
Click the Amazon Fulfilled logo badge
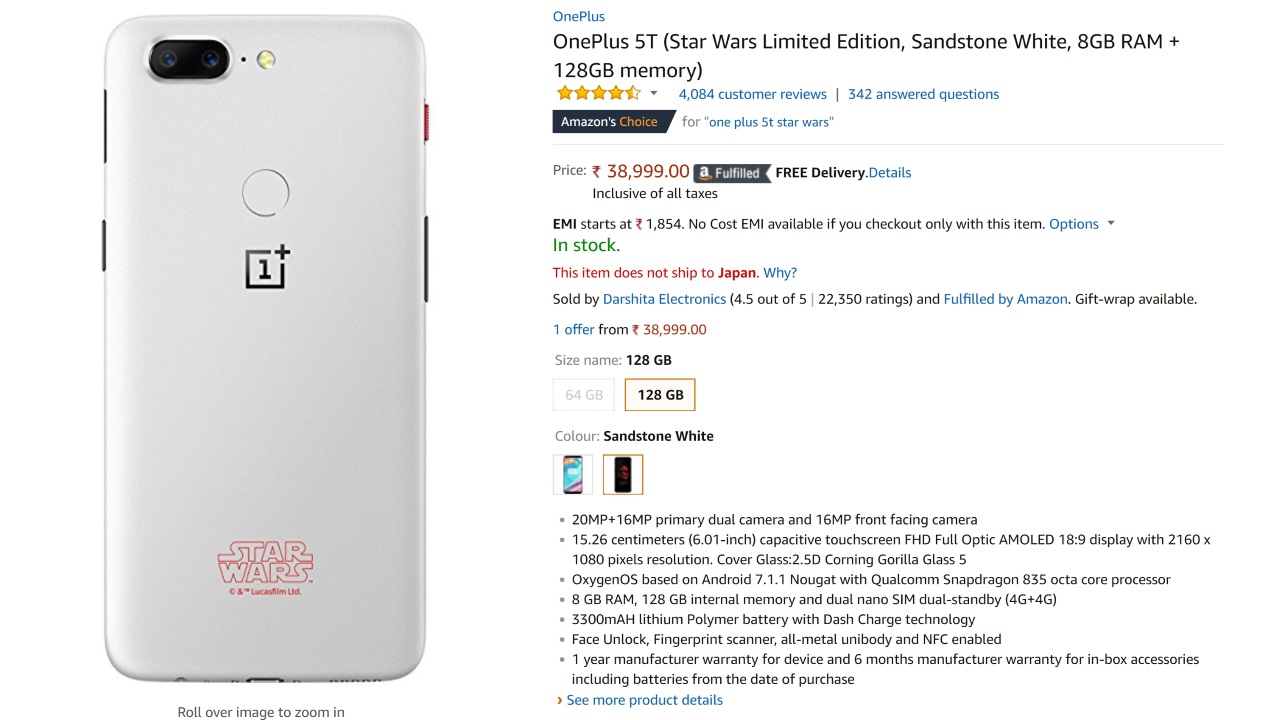733,173
